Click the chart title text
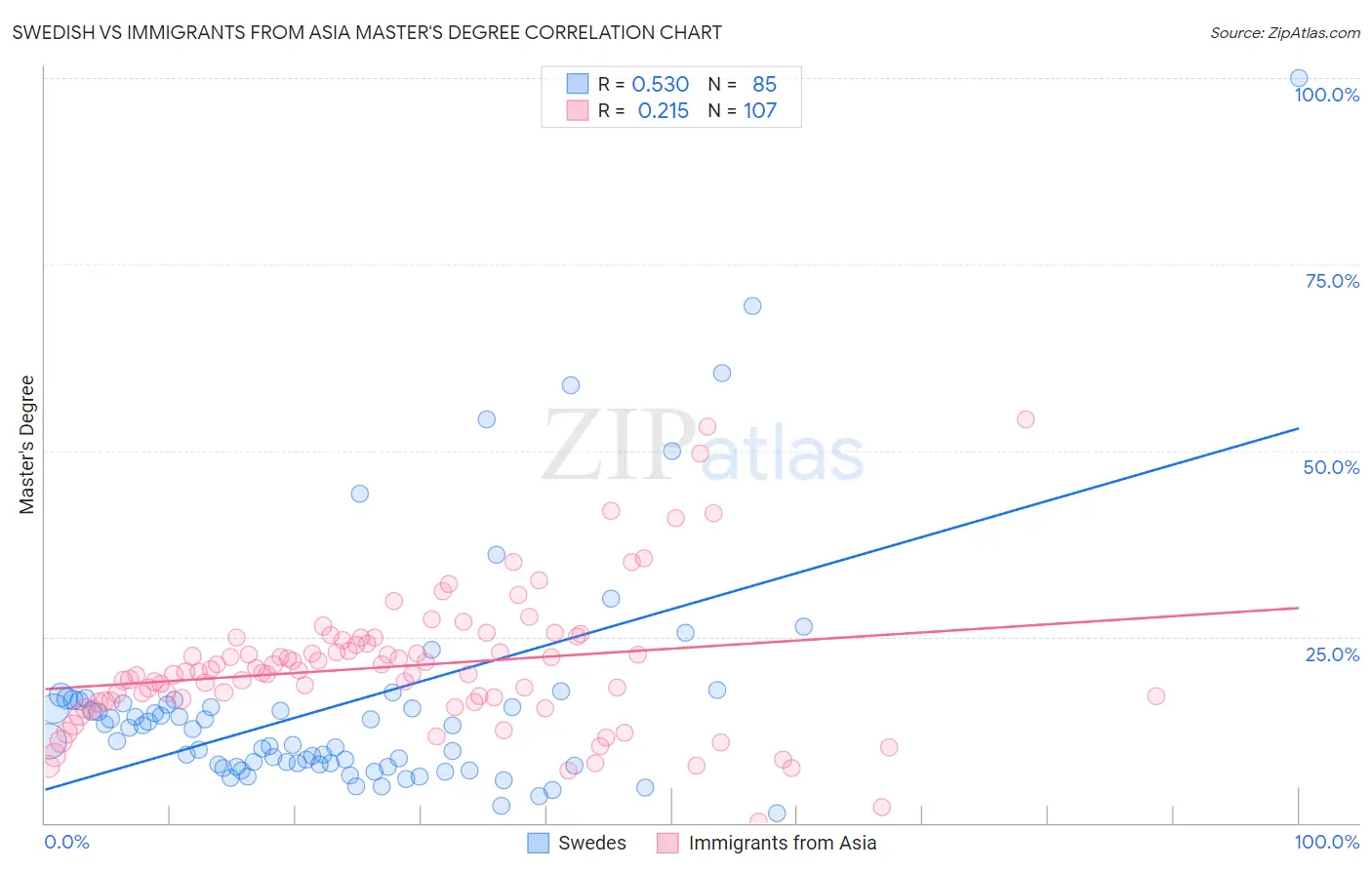The width and height of the screenshot is (1372, 870). coord(367,32)
